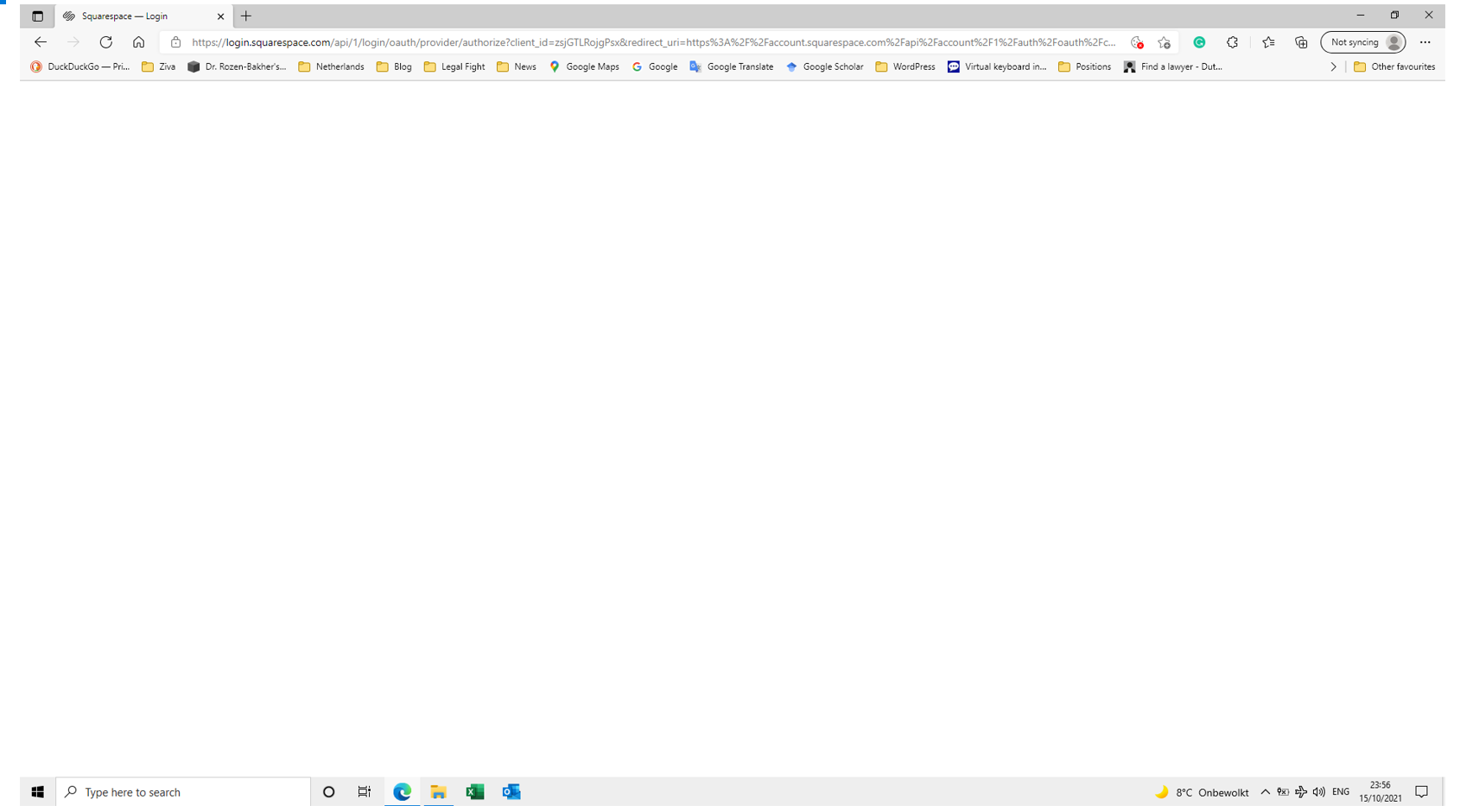Viewport: 1460px width, 812px height.
Task: Open the Grammarly extension icon
Action: (1199, 41)
